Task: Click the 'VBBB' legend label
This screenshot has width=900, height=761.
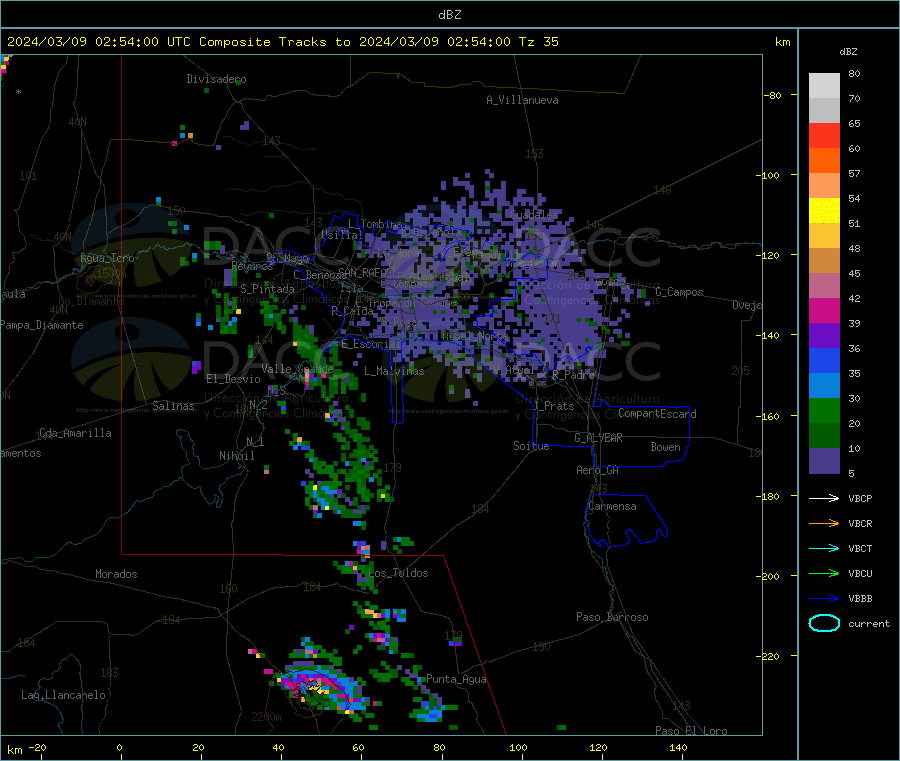Action: (x=860, y=599)
